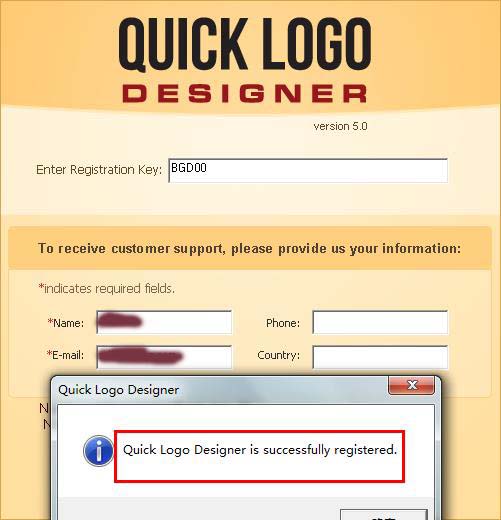The height and width of the screenshot is (520, 501).
Task: Select the Country input field
Action: point(380,357)
